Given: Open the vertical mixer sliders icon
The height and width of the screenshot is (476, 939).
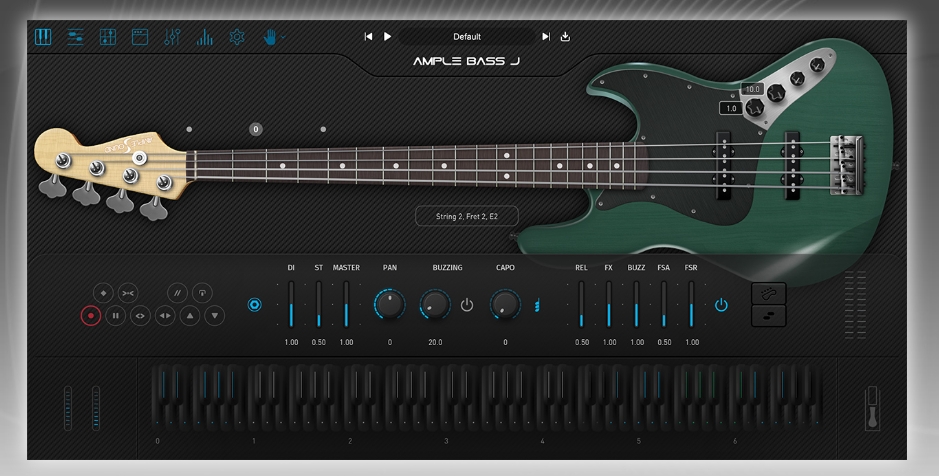Looking at the screenshot, I should [172, 37].
